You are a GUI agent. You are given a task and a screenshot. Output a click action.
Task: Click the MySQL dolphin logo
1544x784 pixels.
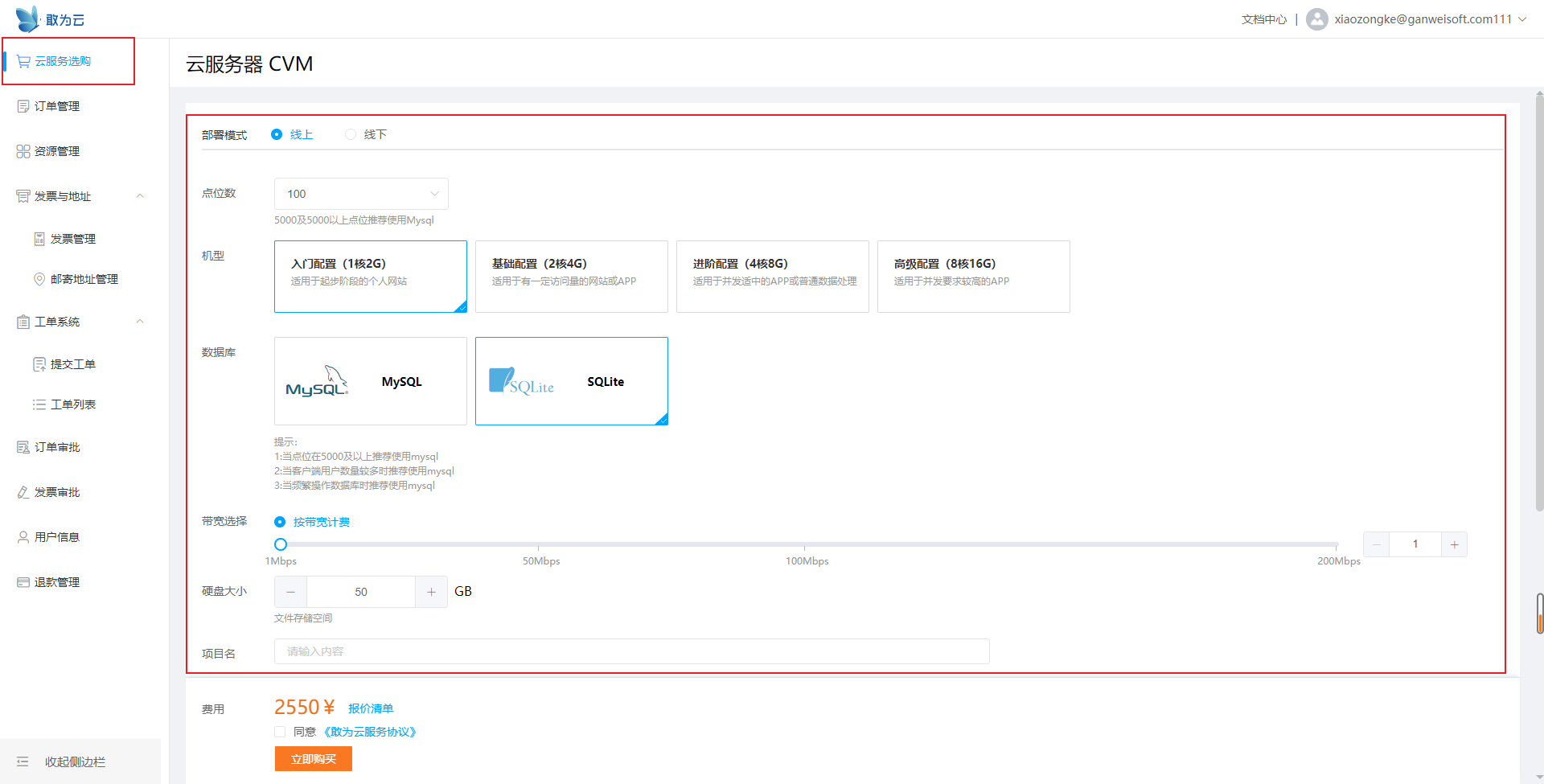point(317,381)
